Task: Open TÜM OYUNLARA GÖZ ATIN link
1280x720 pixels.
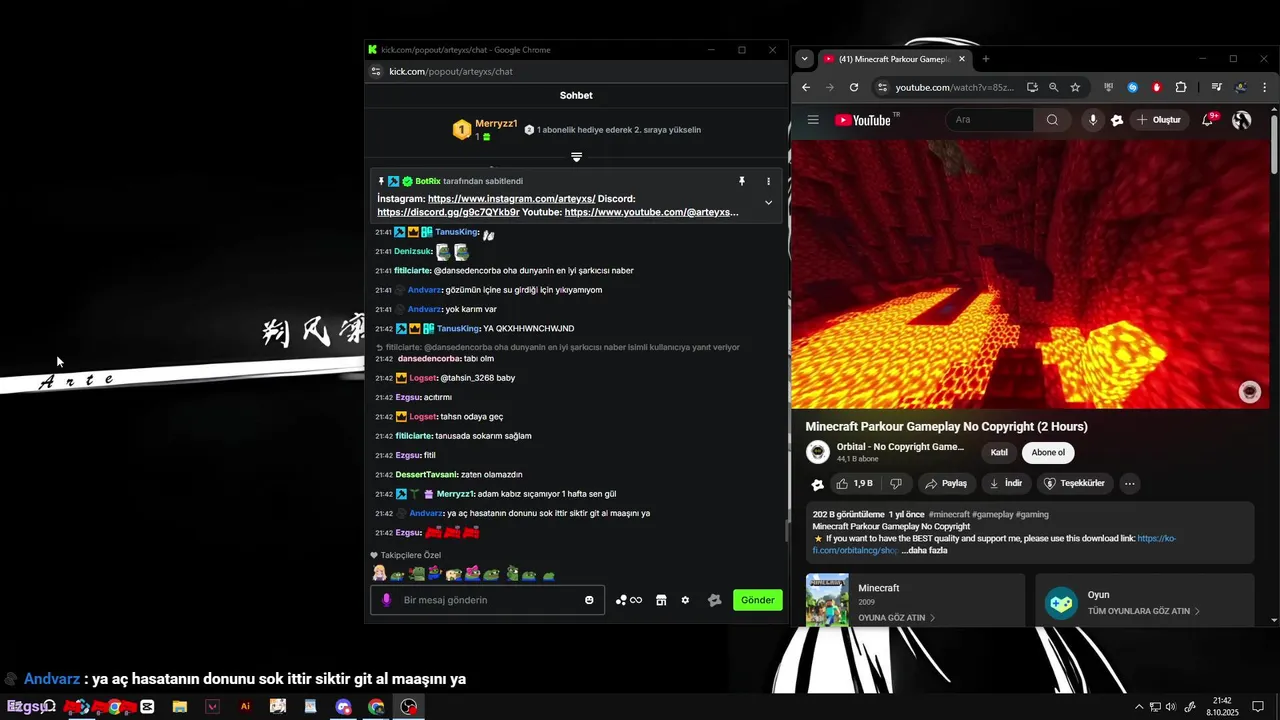Action: pos(1144,611)
